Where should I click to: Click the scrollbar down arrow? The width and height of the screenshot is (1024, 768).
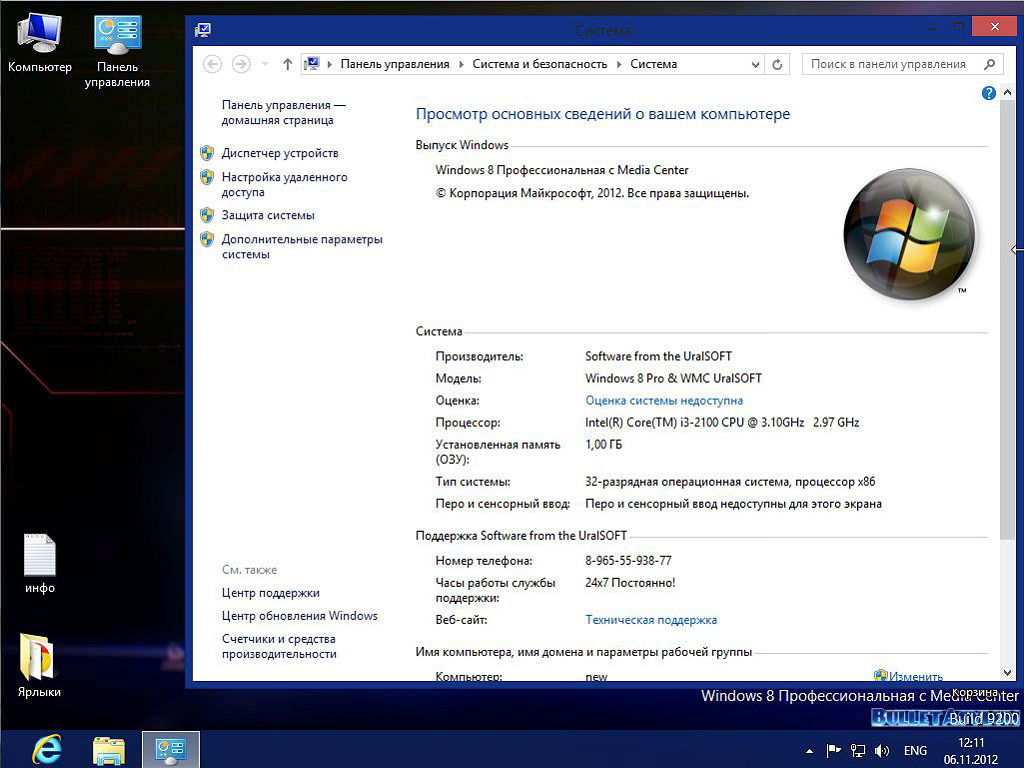(x=1007, y=673)
